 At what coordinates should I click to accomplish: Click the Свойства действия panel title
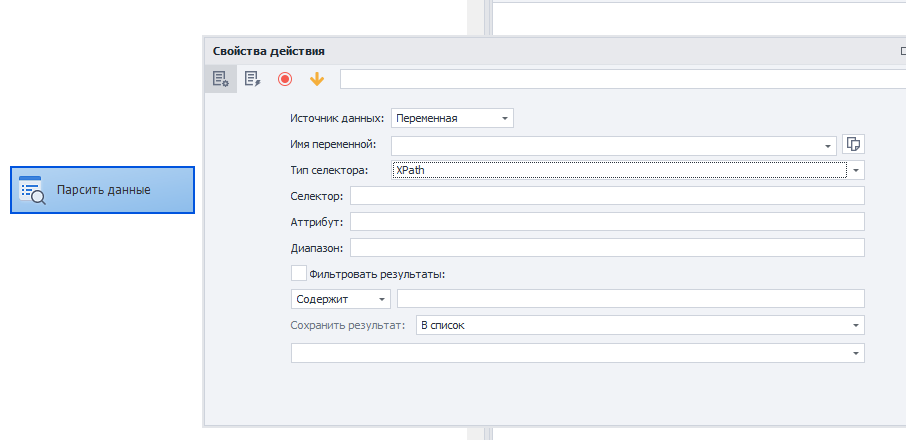269,51
